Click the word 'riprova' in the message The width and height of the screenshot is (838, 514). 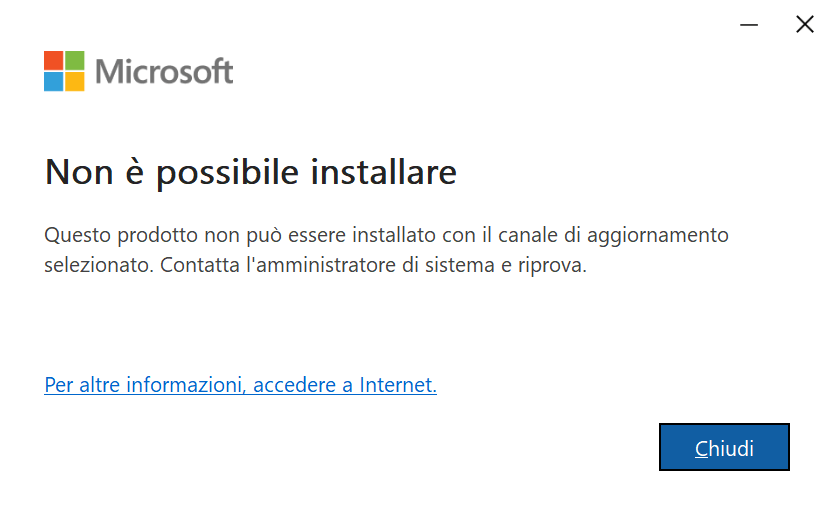pyautogui.click(x=552, y=266)
